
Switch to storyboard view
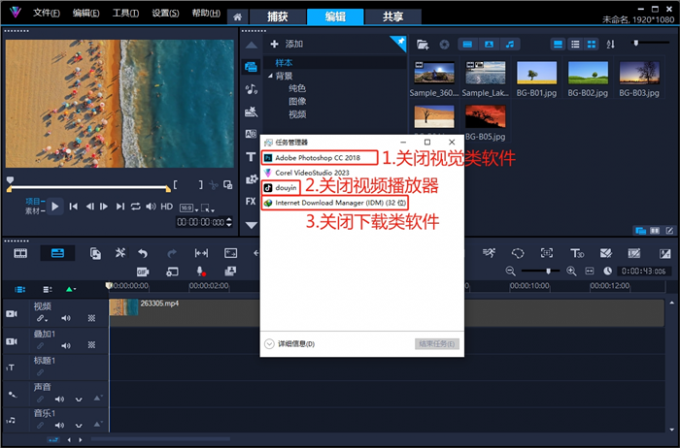point(20,253)
